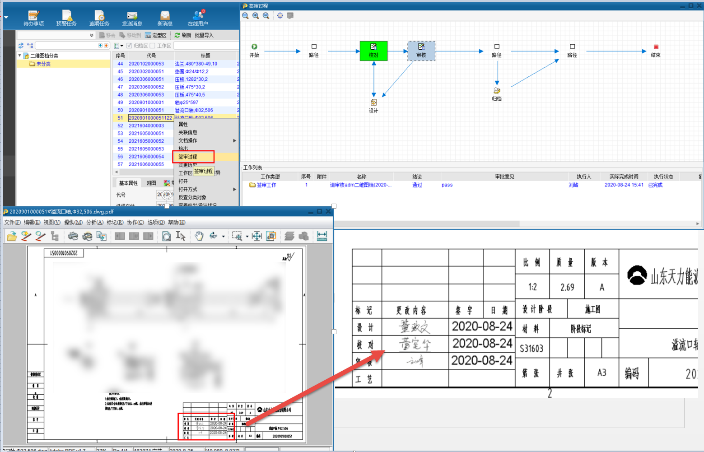Image resolution: width=704 pixels, height=452 pixels.
Task: Click the green start node in workflow diagram
Action: tap(255, 46)
